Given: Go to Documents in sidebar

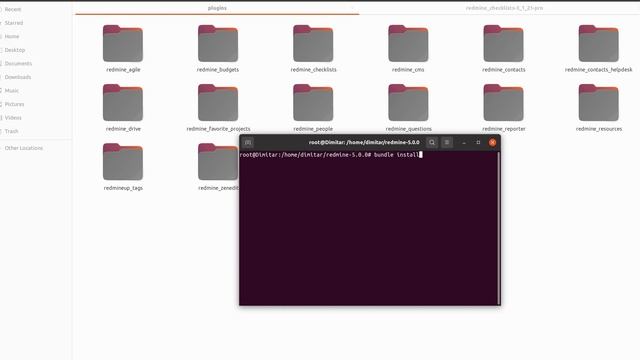Looking at the screenshot, I should 18,64.
